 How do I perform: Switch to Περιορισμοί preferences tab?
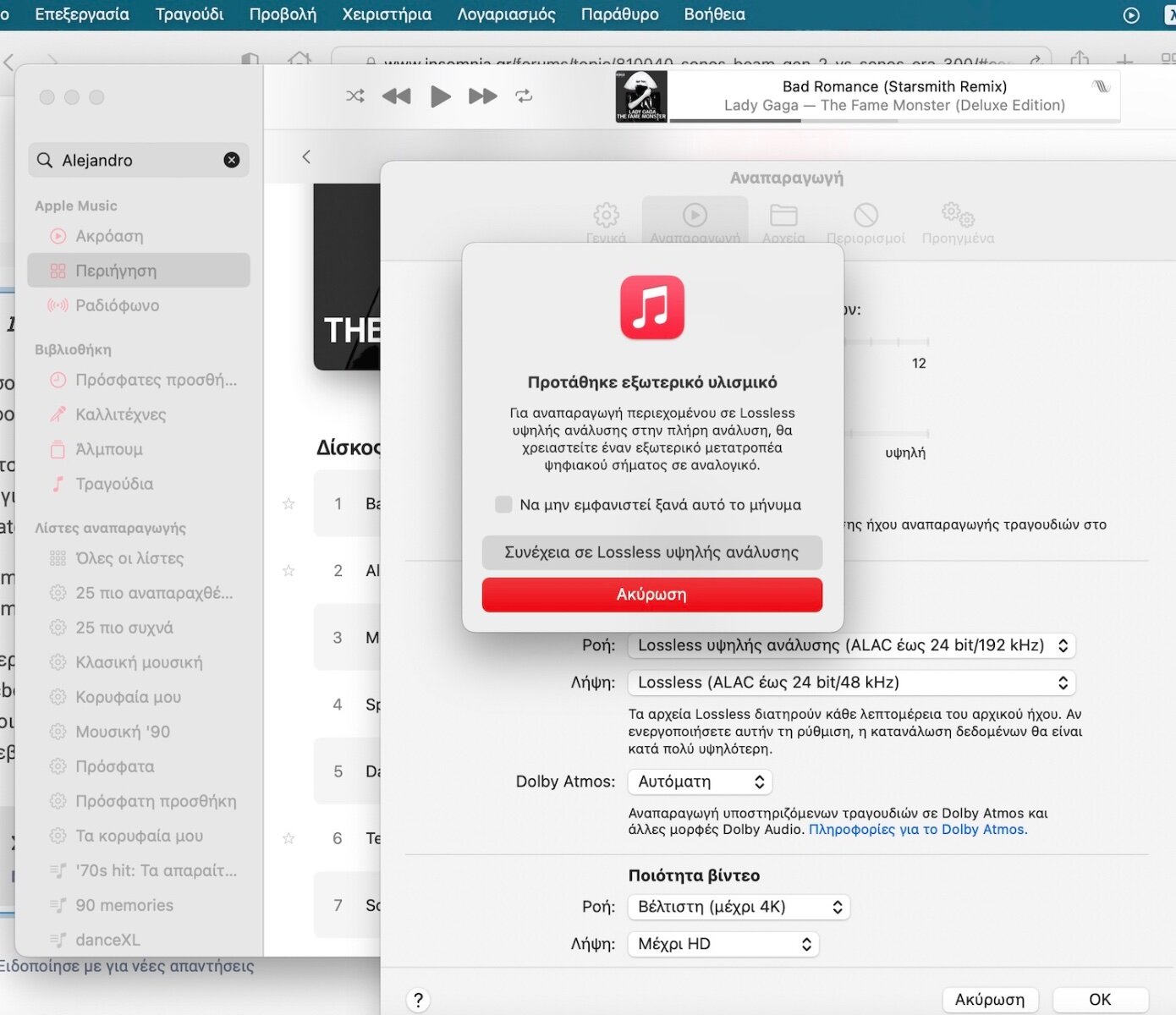[866, 223]
